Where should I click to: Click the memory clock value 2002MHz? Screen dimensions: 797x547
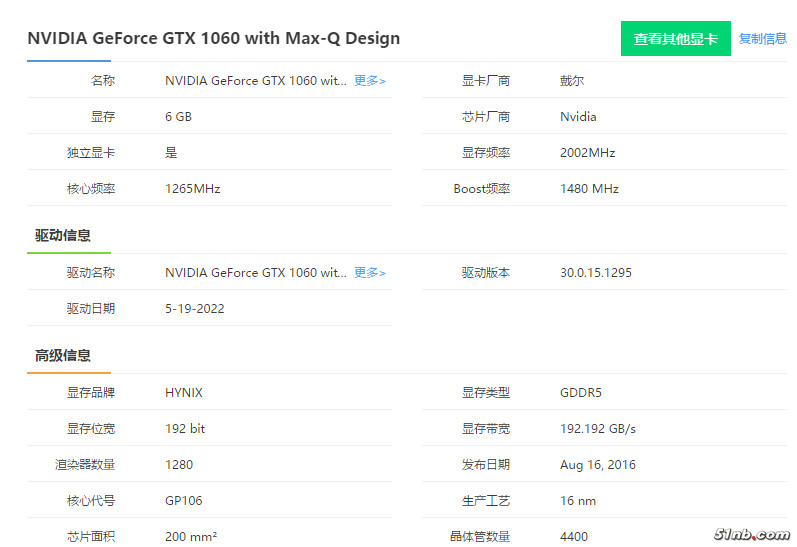(x=588, y=153)
